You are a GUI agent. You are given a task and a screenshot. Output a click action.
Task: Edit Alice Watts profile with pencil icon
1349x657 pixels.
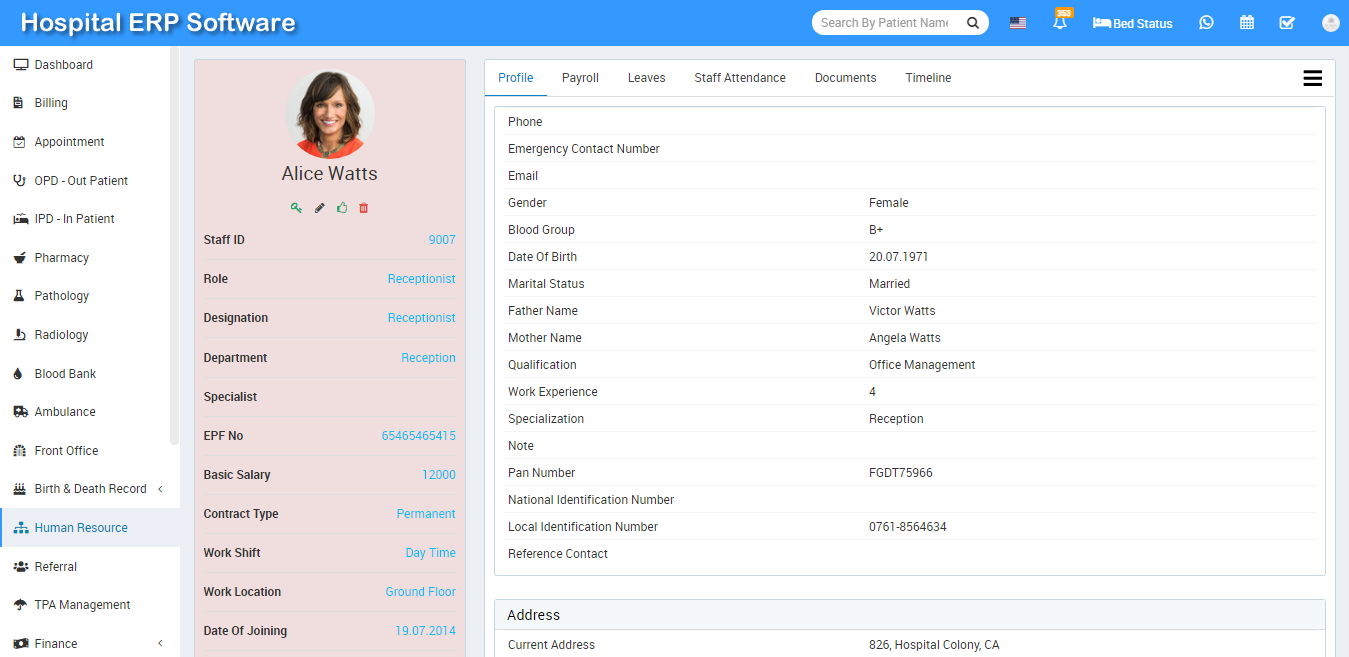(320, 208)
